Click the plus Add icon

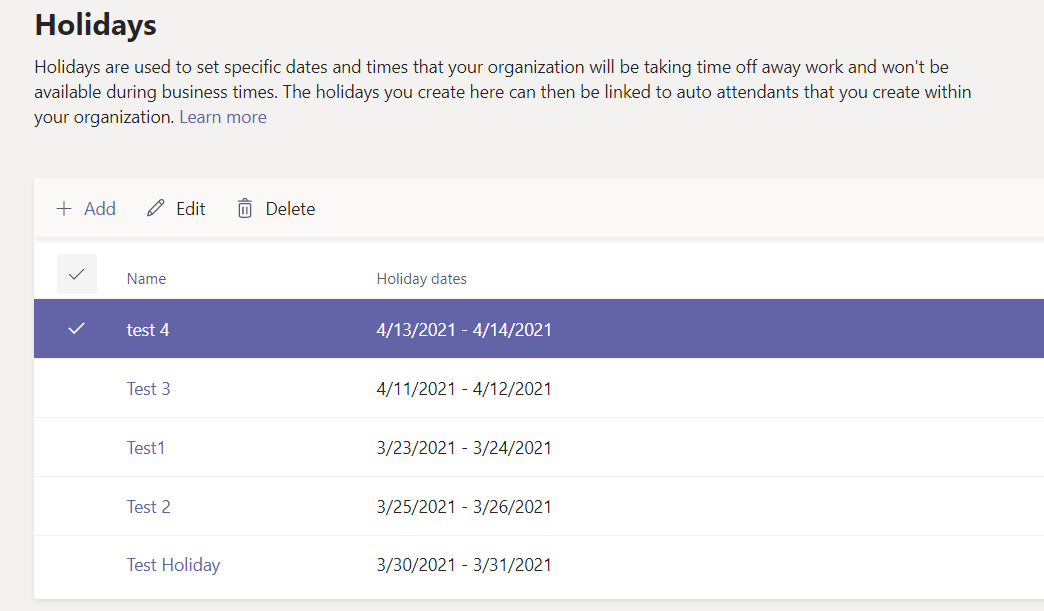[64, 209]
